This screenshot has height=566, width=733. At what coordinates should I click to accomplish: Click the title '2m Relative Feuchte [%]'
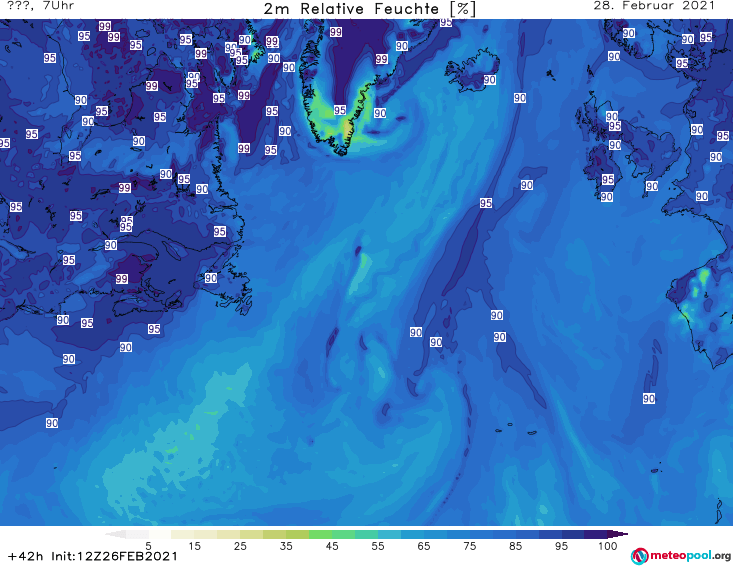coord(370,9)
